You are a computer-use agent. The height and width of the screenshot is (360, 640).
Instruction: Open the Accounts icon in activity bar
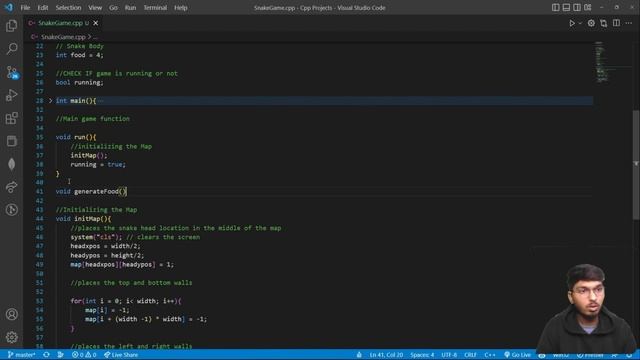(11, 314)
